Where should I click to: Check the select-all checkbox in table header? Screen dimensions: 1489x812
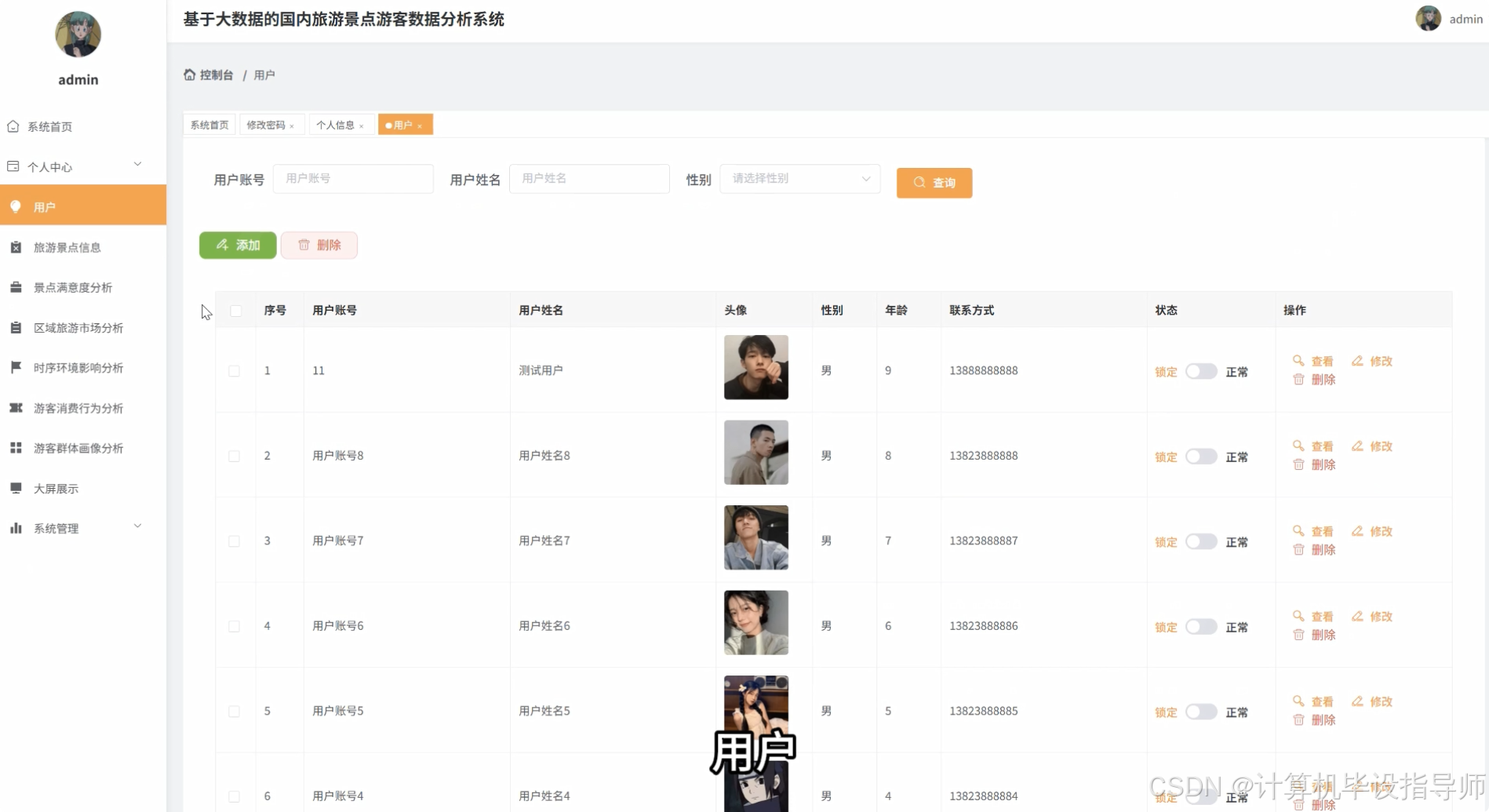coord(236,311)
